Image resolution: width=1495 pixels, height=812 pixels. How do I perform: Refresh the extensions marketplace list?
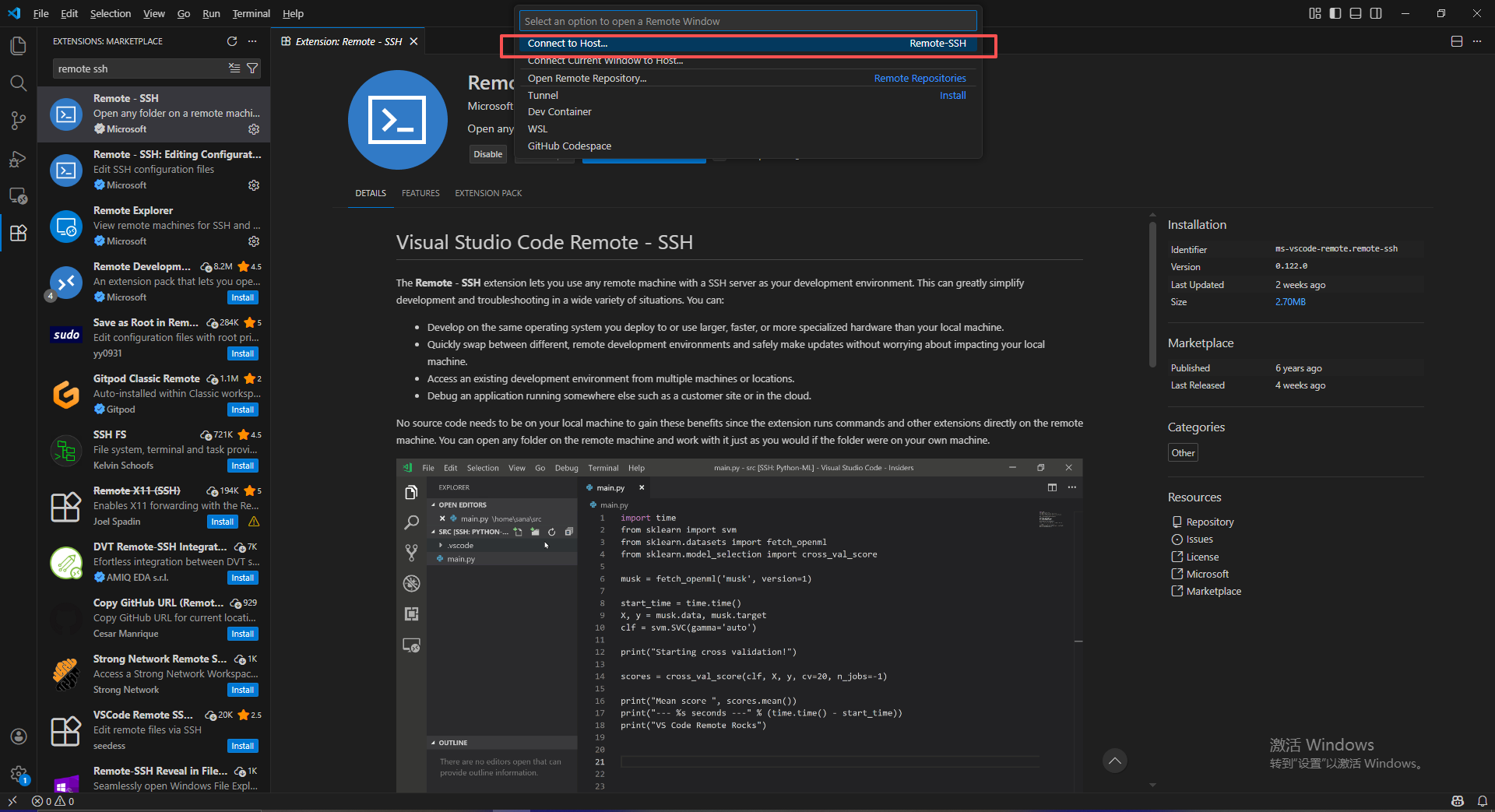232,41
